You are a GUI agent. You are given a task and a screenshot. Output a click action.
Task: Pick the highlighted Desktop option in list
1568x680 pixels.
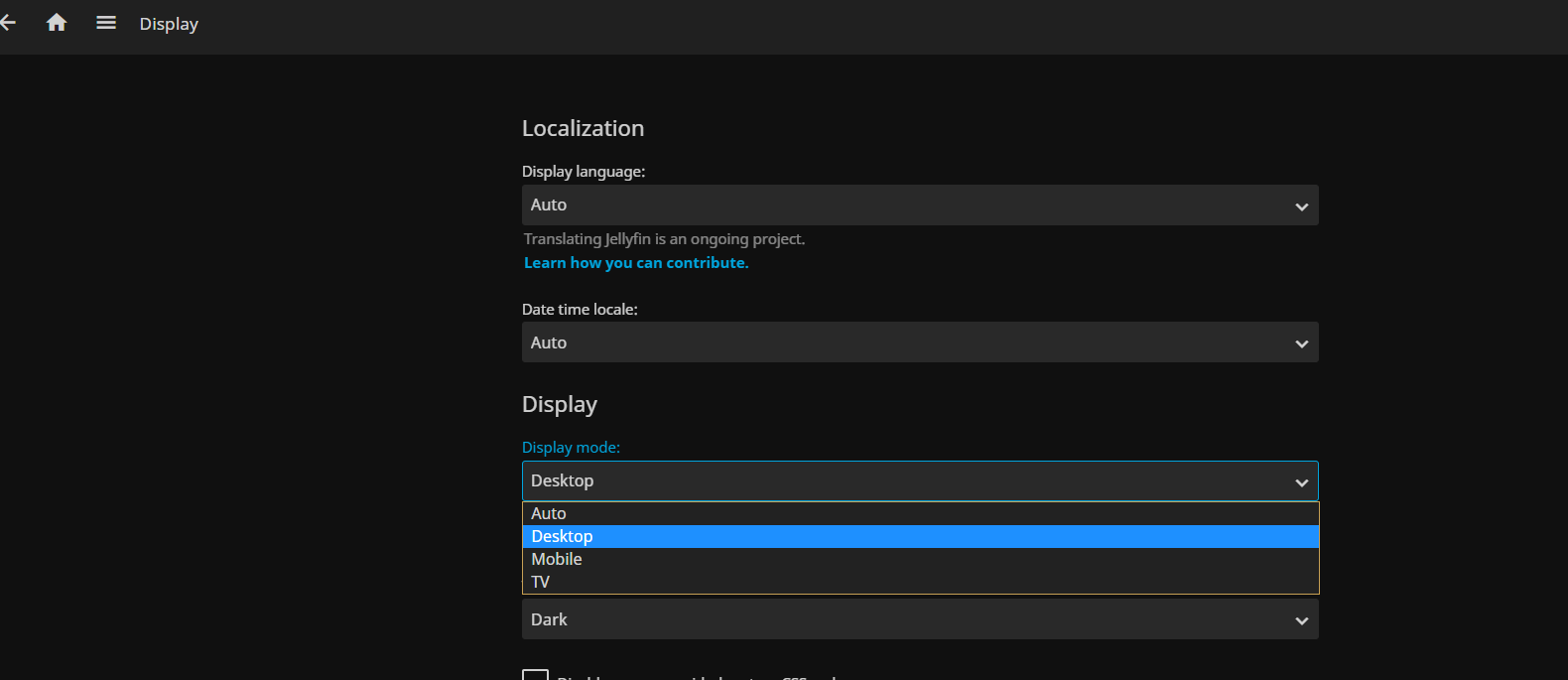coord(563,536)
